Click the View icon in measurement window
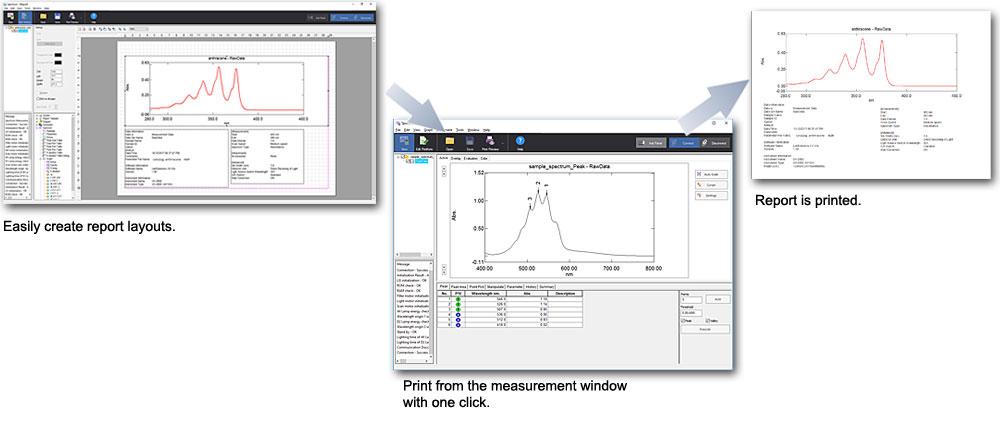 (x=403, y=143)
